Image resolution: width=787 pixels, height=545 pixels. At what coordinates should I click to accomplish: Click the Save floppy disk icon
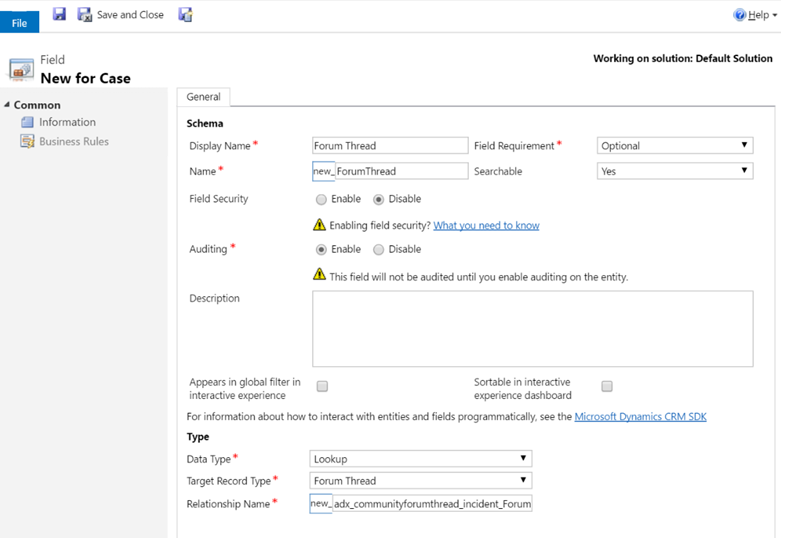(x=59, y=14)
